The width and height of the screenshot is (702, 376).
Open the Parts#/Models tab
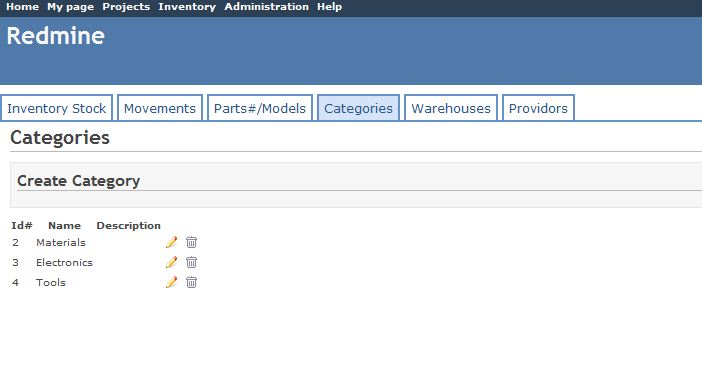coord(260,108)
